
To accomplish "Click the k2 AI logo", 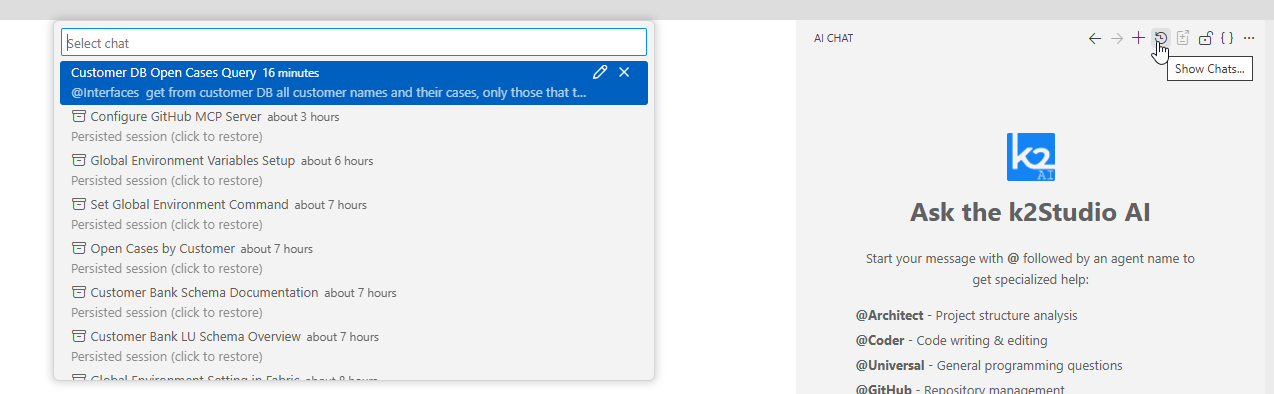I will pos(1031,157).
